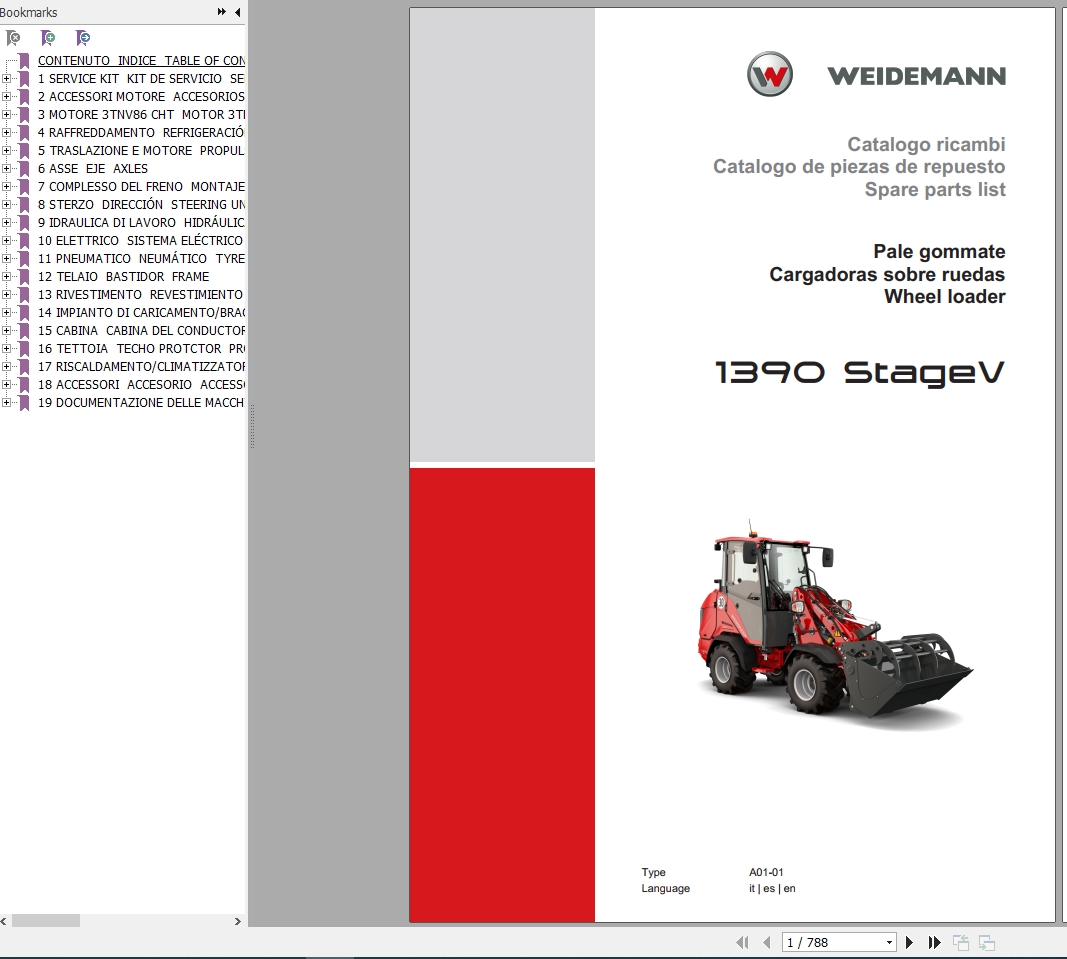
Task: Select bookmark 13 RIVESTIMENTO
Action: click(140, 295)
